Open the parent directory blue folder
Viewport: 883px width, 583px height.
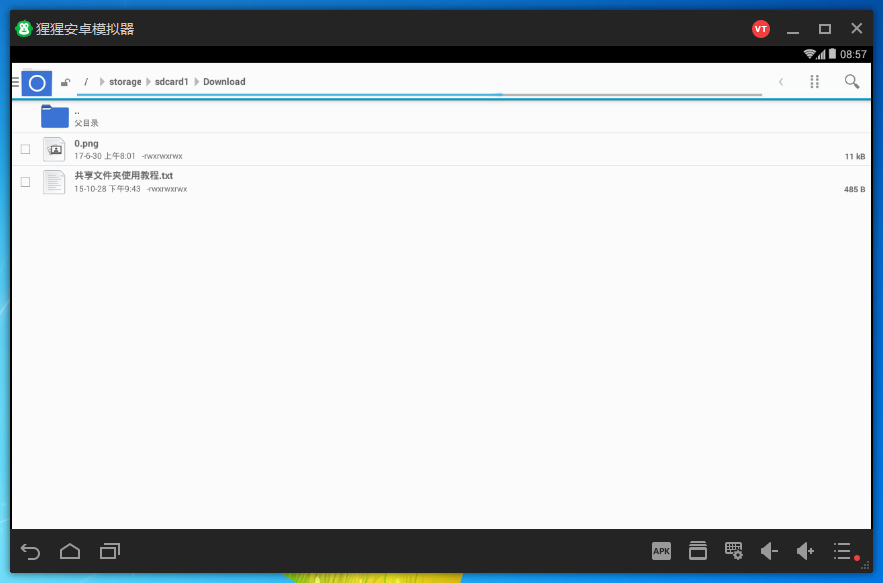[x=55, y=116]
